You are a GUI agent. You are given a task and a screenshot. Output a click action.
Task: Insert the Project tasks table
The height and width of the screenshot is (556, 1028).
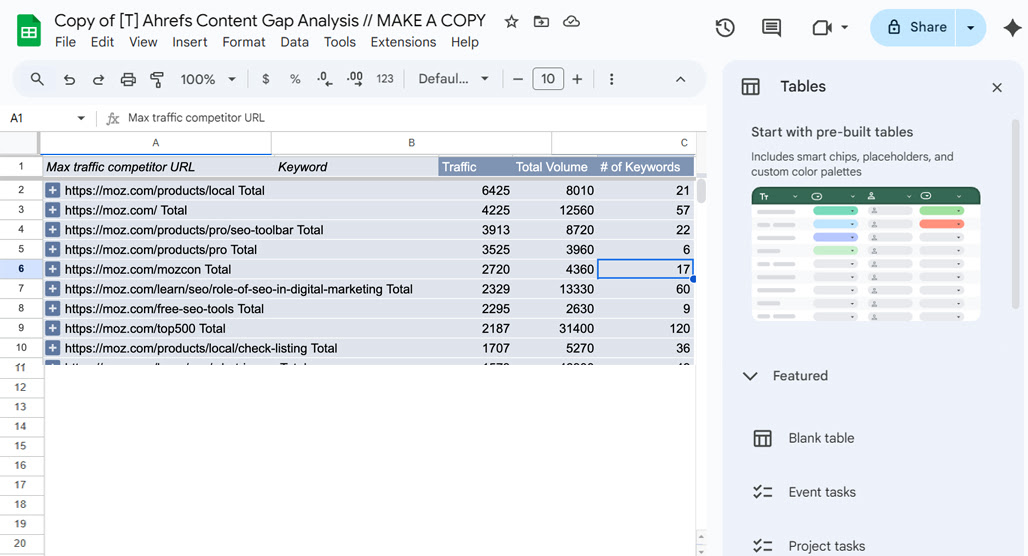(x=826, y=546)
